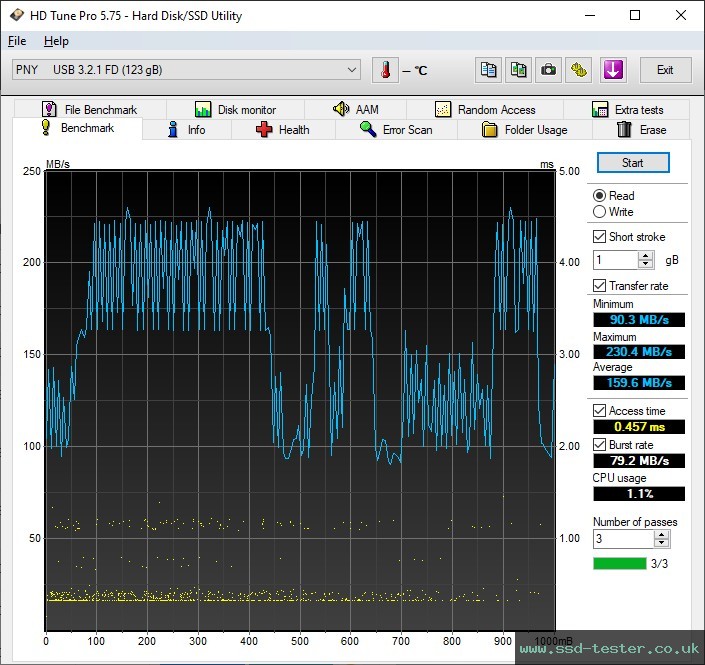Switch to the Extra tests tab

pyautogui.click(x=627, y=109)
